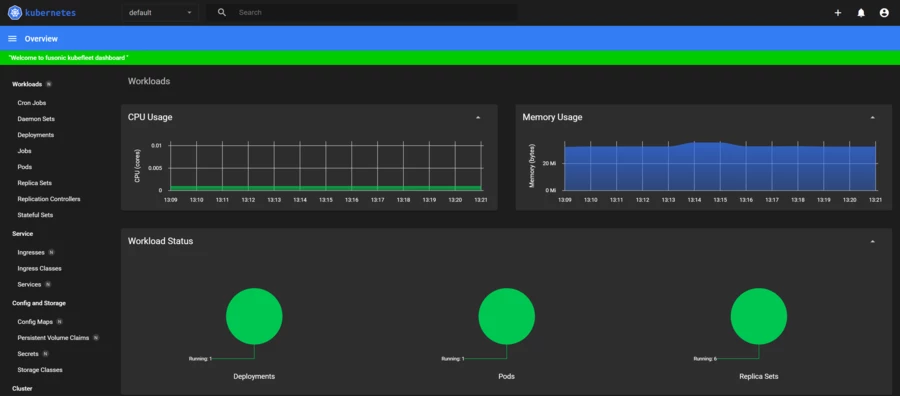Click the Pods green status circle
Screen dimensions: 900x396
[507, 316]
